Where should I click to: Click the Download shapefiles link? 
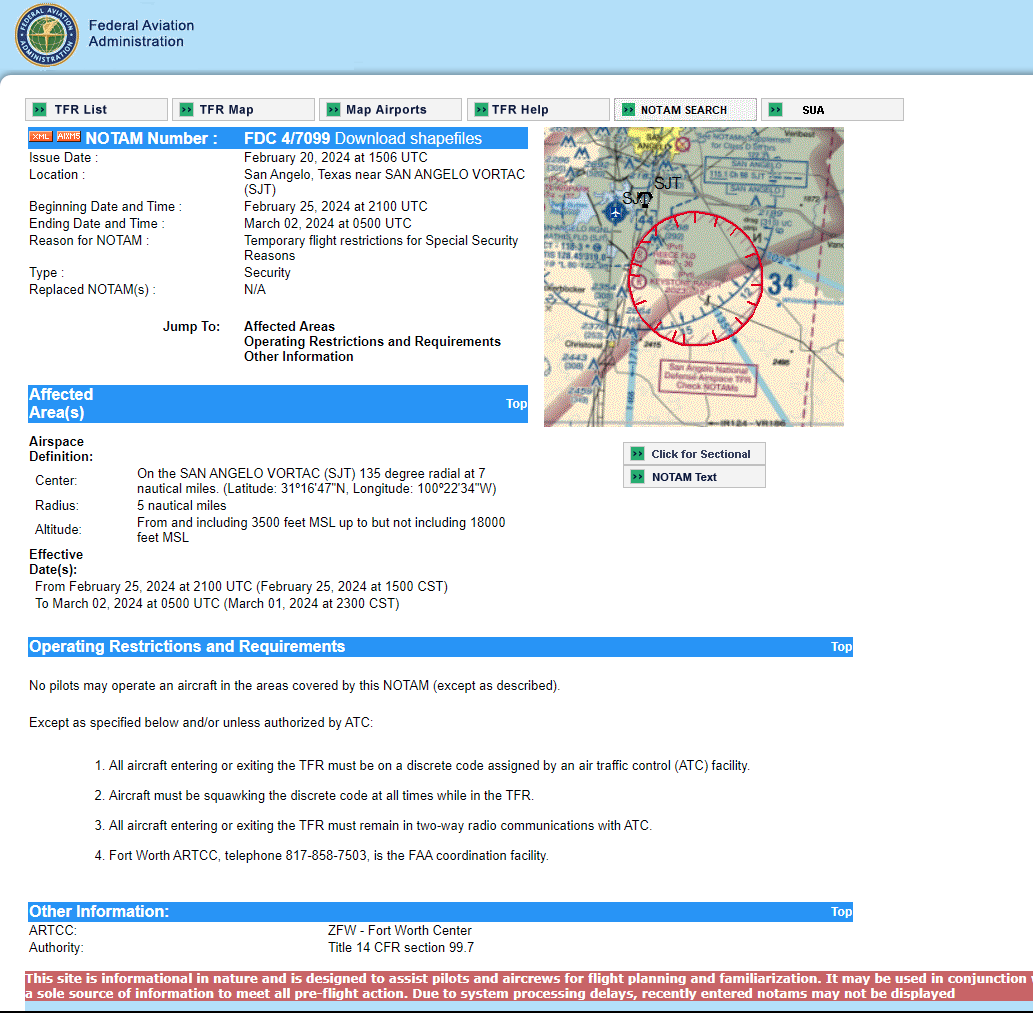point(408,138)
